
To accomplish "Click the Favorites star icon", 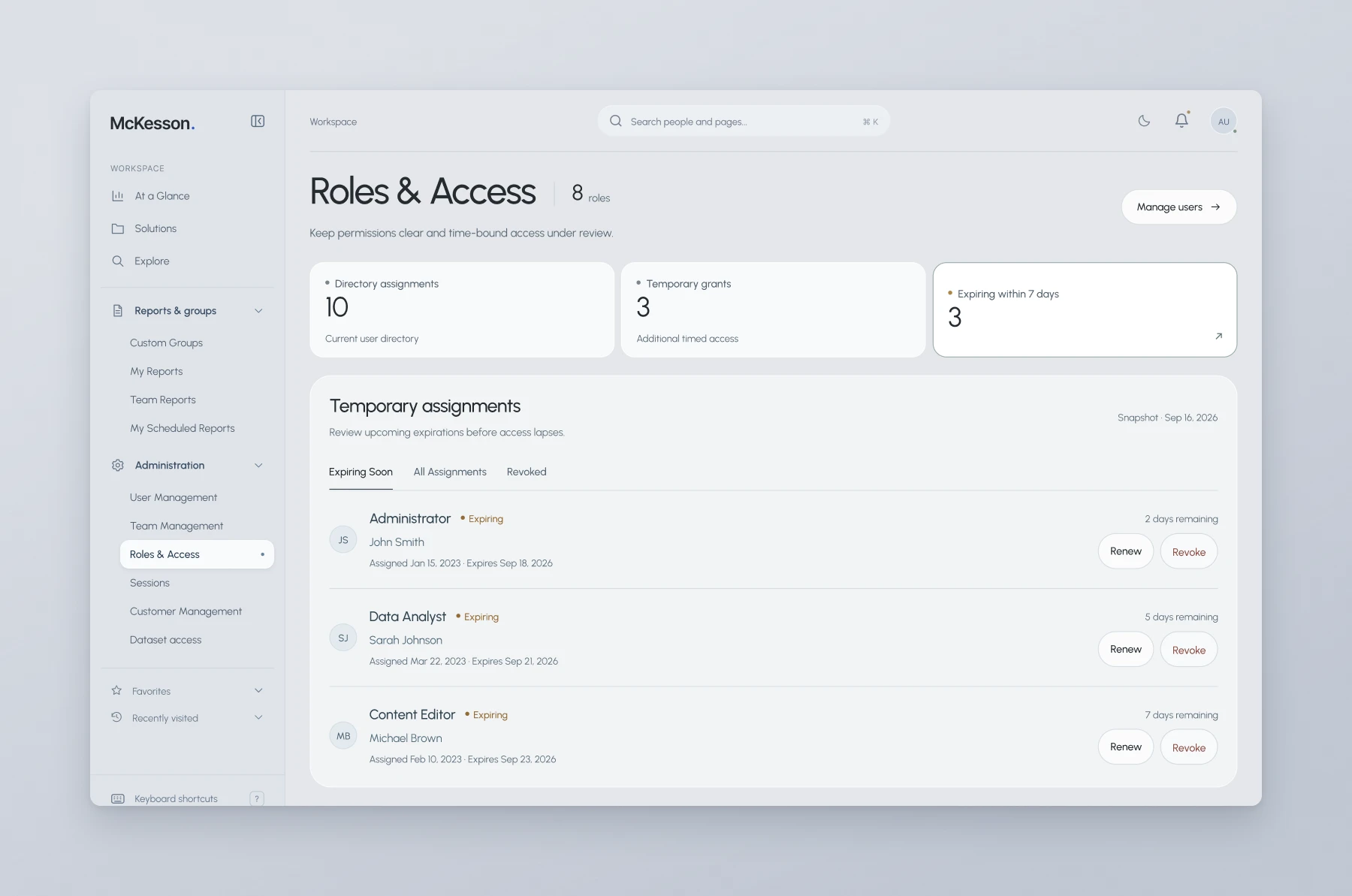I will tap(116, 690).
